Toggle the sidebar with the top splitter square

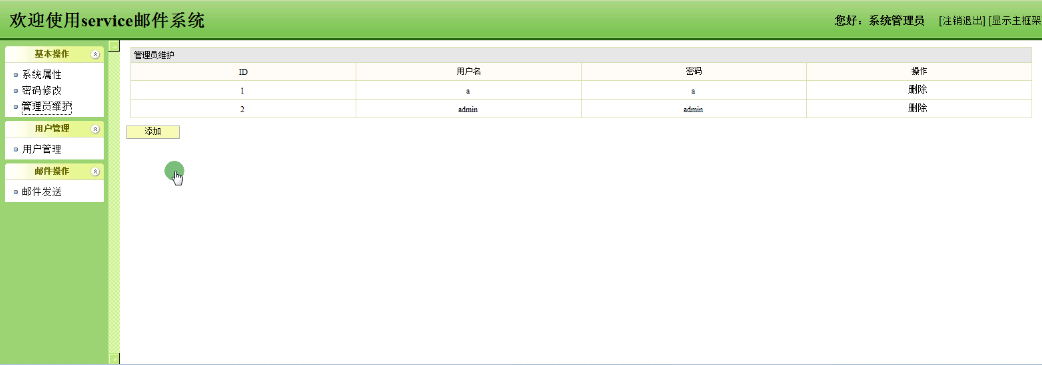pos(114,46)
